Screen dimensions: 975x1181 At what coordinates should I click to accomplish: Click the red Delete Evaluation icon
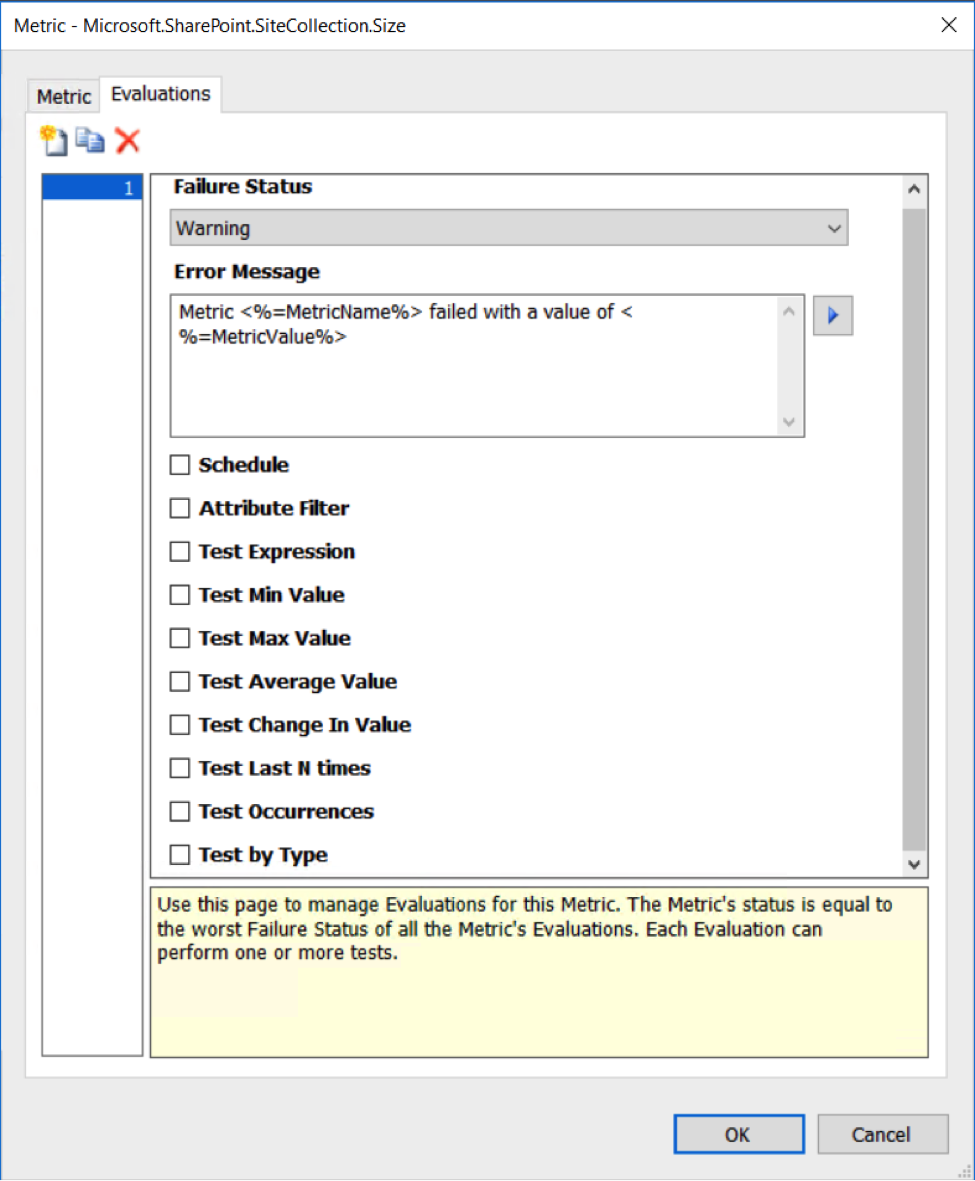(x=127, y=140)
